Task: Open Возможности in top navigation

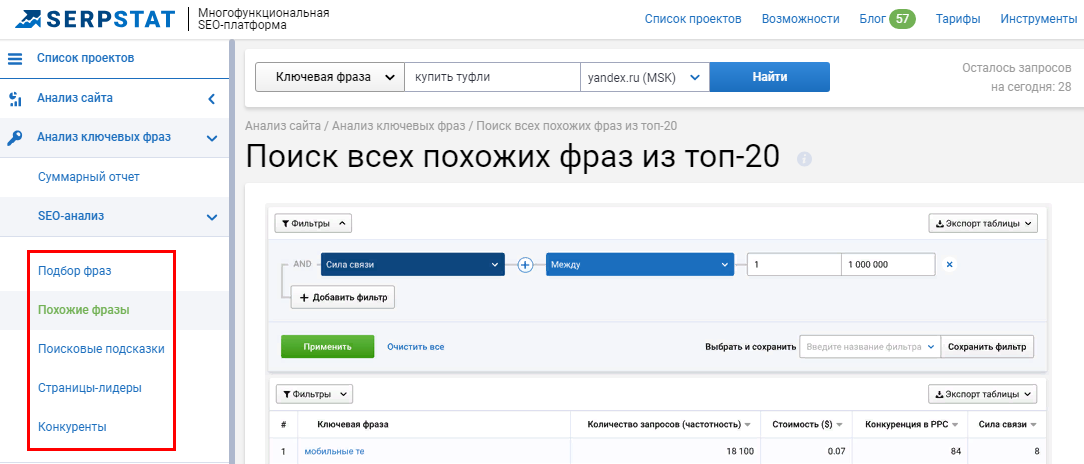Action: [x=801, y=19]
